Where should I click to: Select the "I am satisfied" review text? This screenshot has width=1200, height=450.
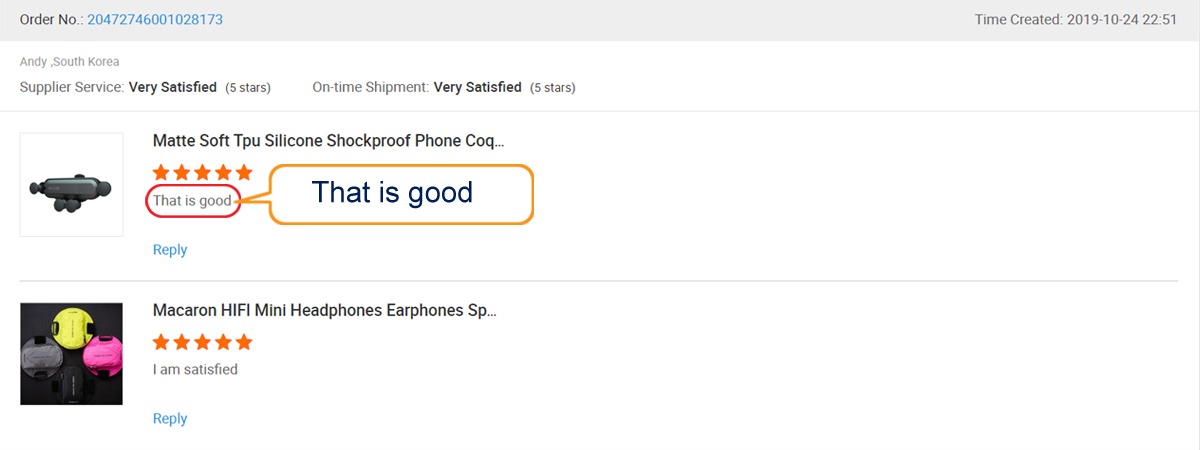[195, 369]
